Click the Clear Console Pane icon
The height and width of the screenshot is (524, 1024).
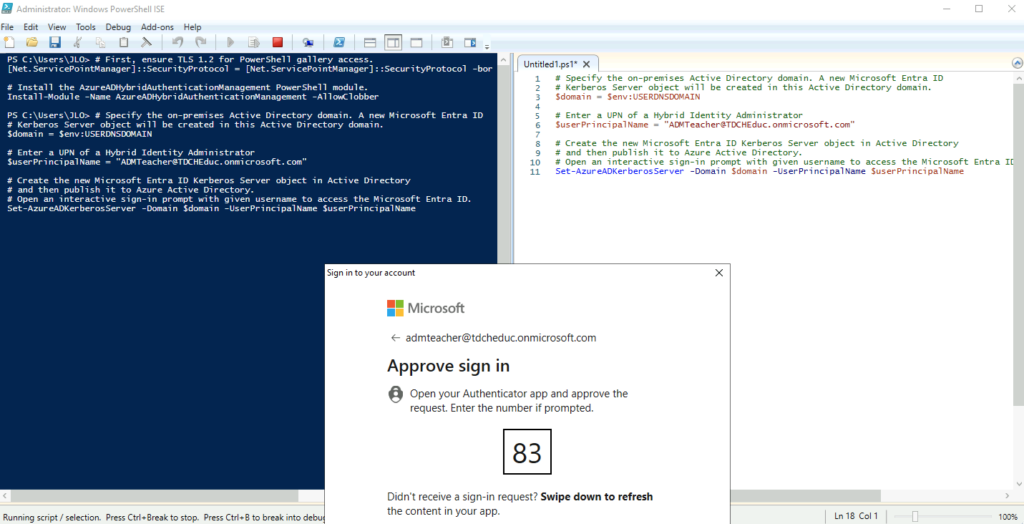pyautogui.click(x=146, y=43)
